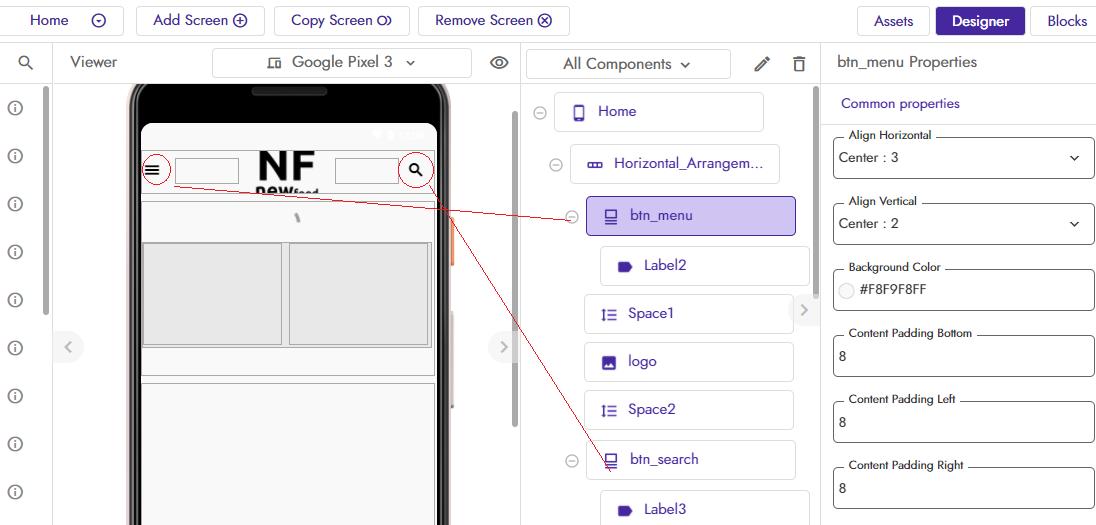Screen dimensions: 1096x525
Task: Click the Add Screen button
Action: pyautogui.click(x=200, y=21)
